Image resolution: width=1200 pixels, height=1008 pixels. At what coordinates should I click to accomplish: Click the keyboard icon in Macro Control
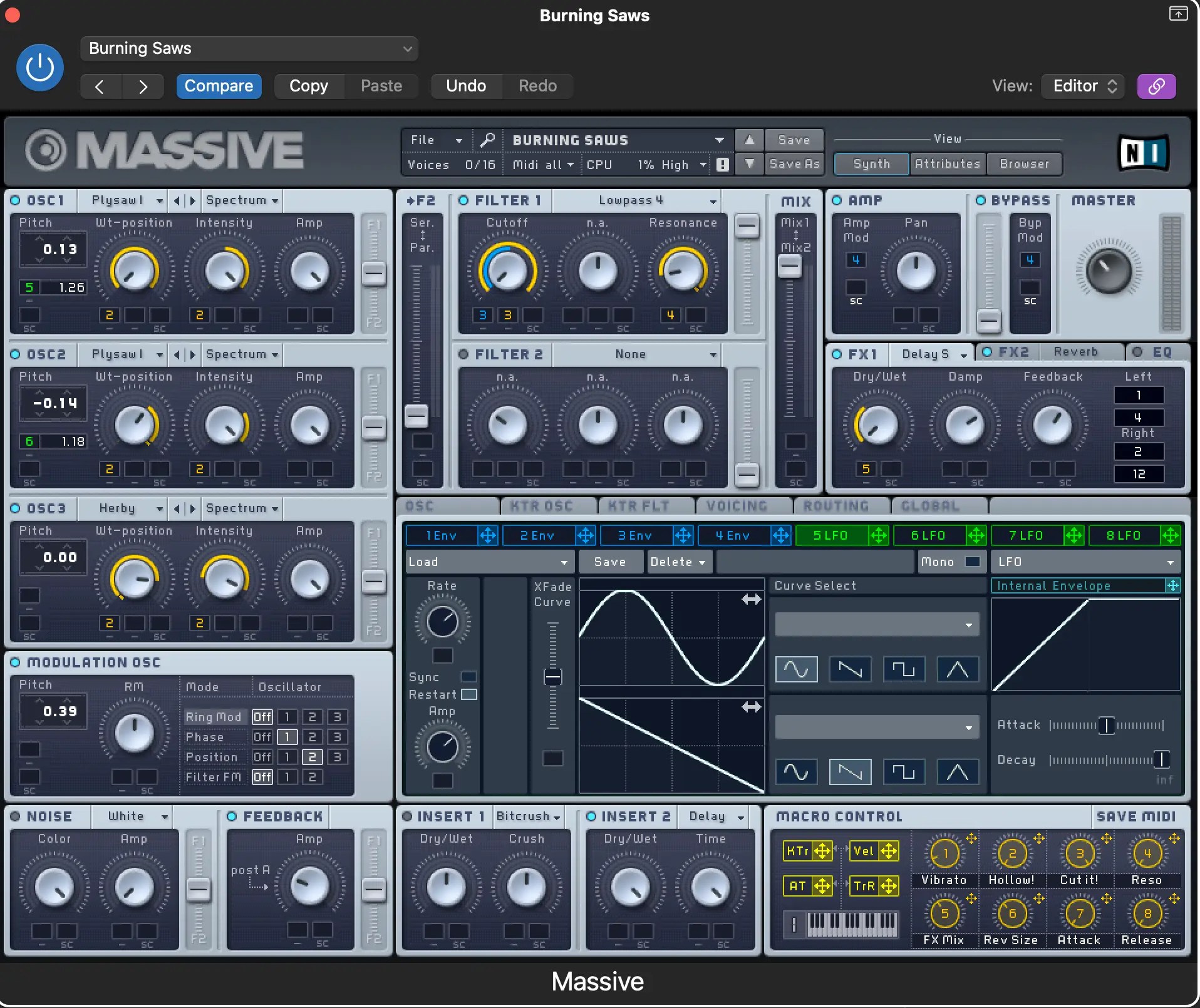point(842,924)
